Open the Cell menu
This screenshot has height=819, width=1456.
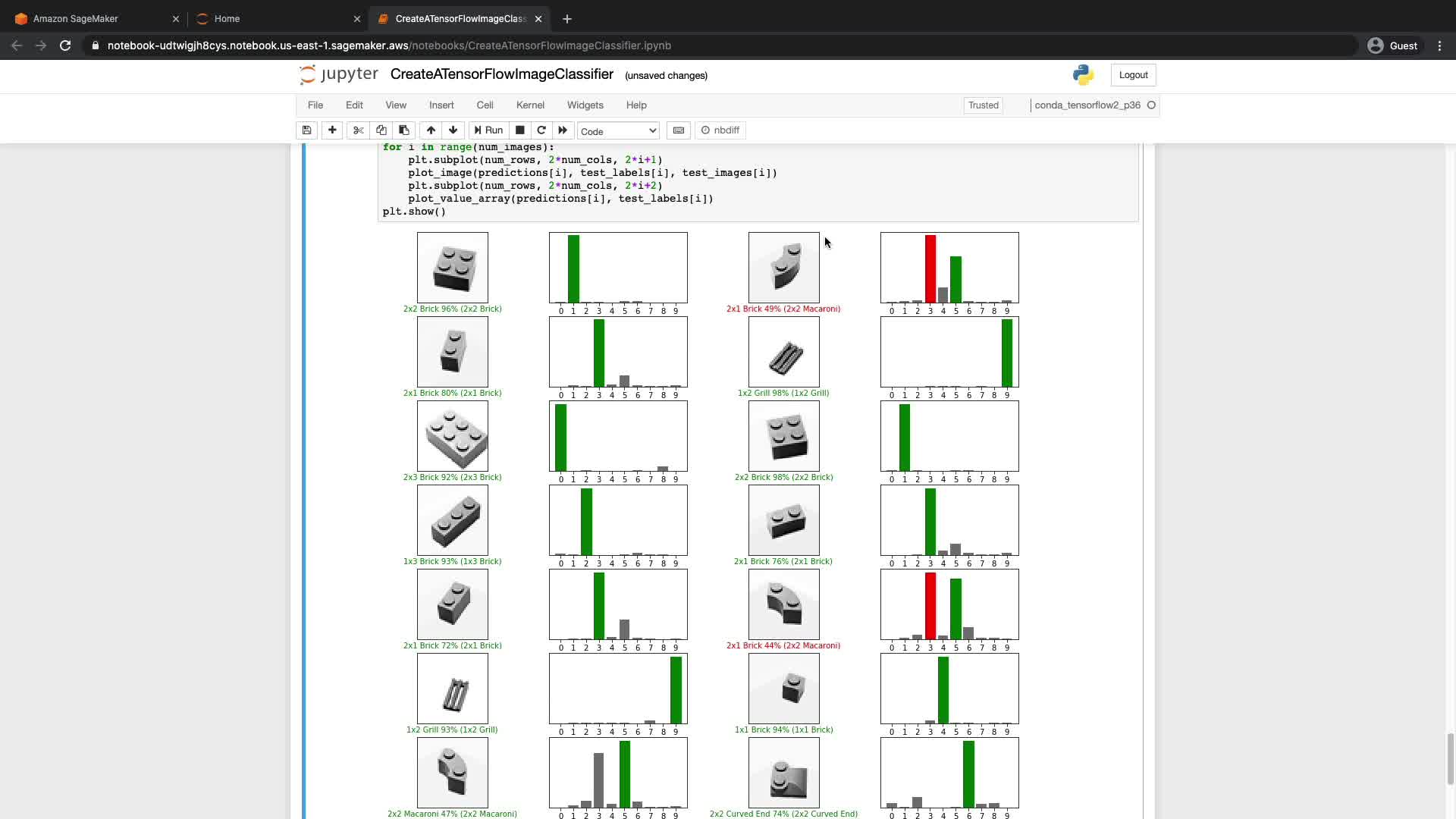pos(485,105)
